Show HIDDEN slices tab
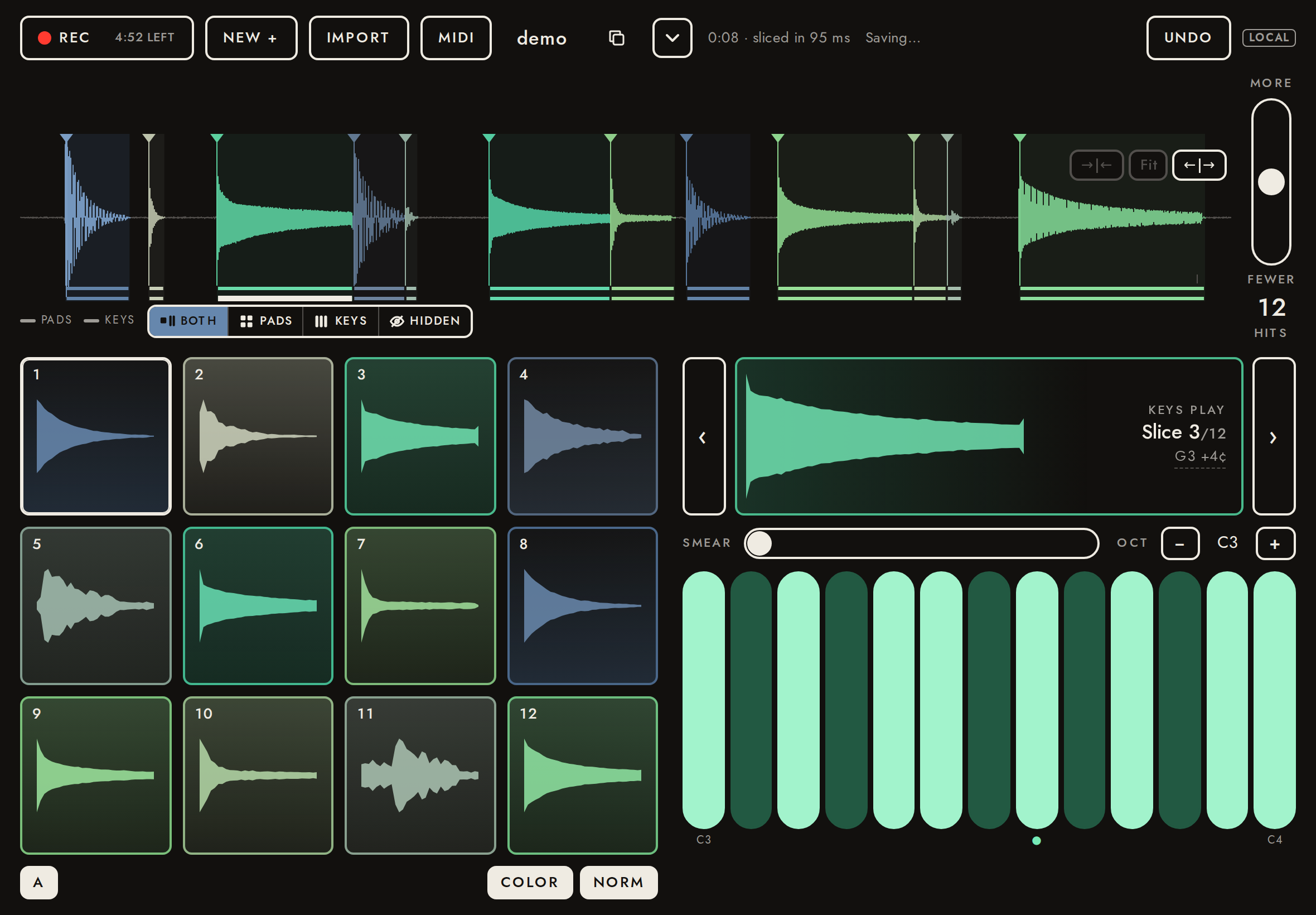 (425, 321)
